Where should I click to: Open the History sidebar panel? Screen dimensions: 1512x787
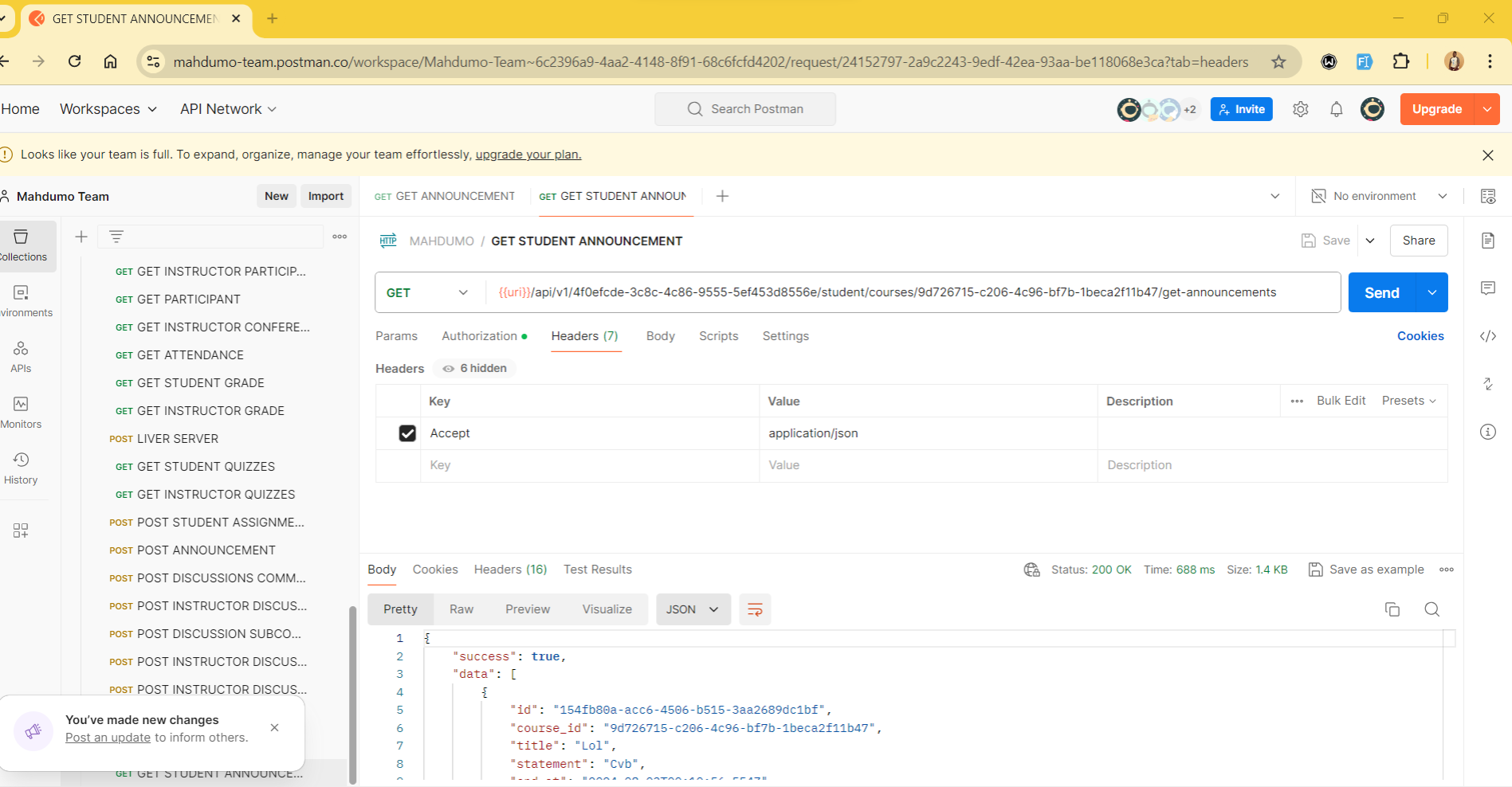coord(21,468)
